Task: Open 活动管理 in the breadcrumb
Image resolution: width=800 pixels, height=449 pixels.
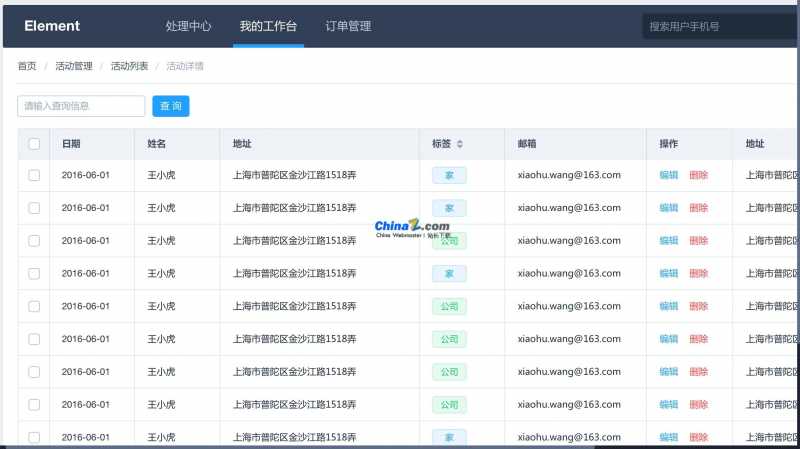Action: (x=74, y=66)
